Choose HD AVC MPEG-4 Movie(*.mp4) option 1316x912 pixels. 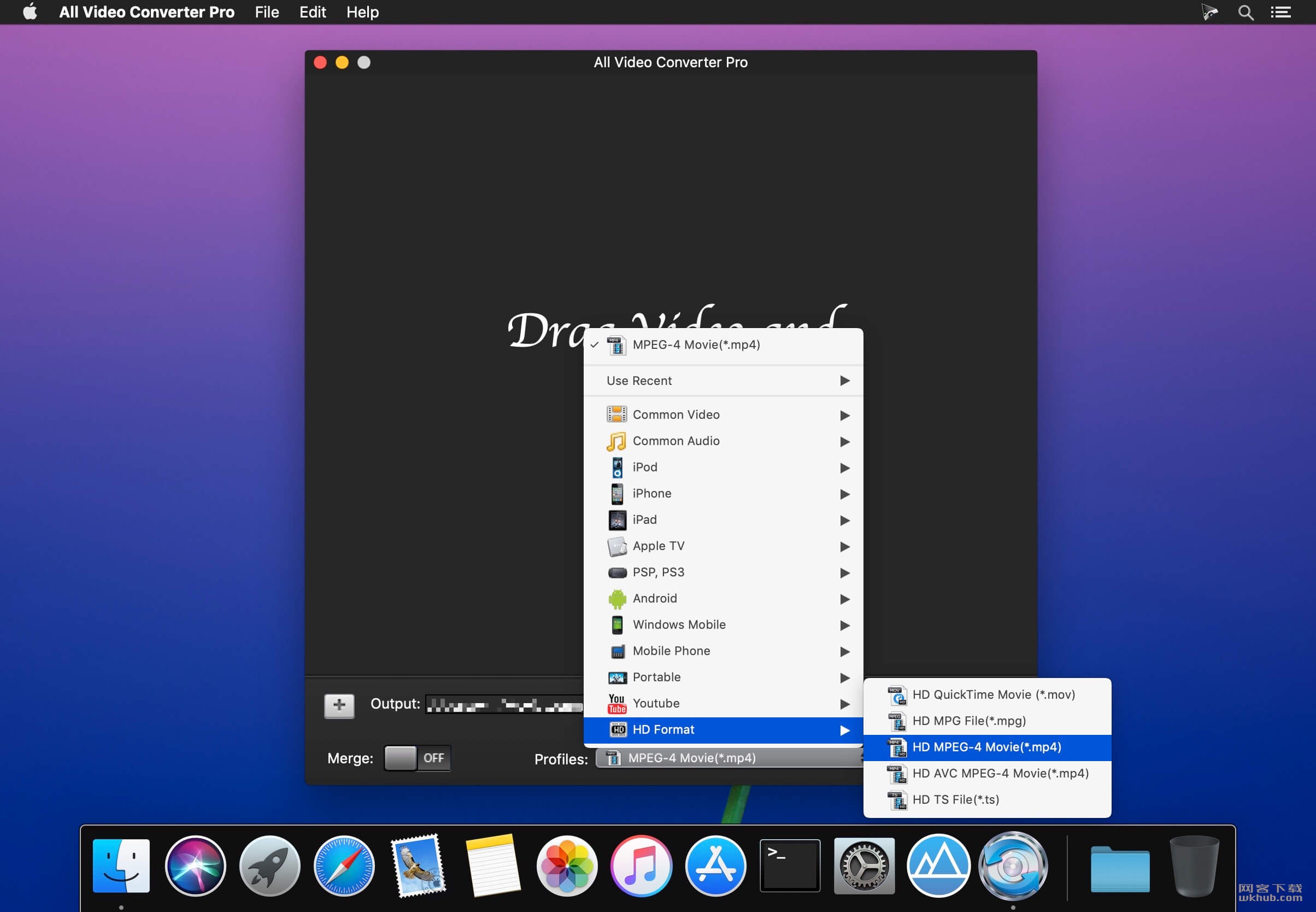(x=987, y=773)
